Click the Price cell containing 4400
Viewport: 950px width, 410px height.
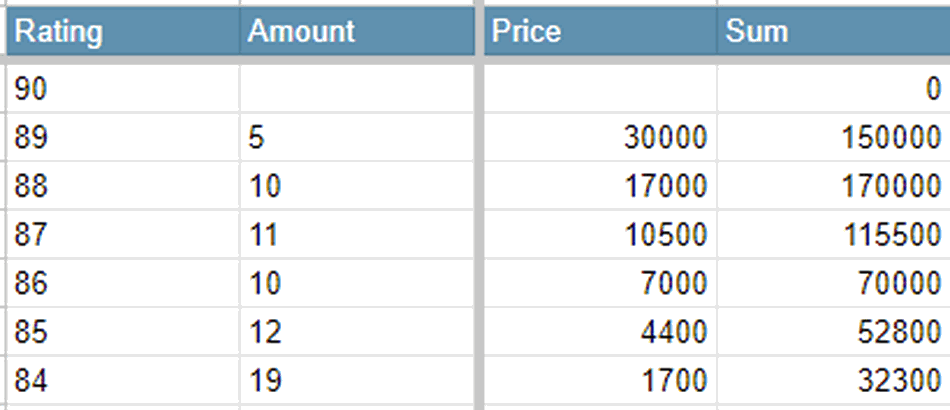[600, 331]
